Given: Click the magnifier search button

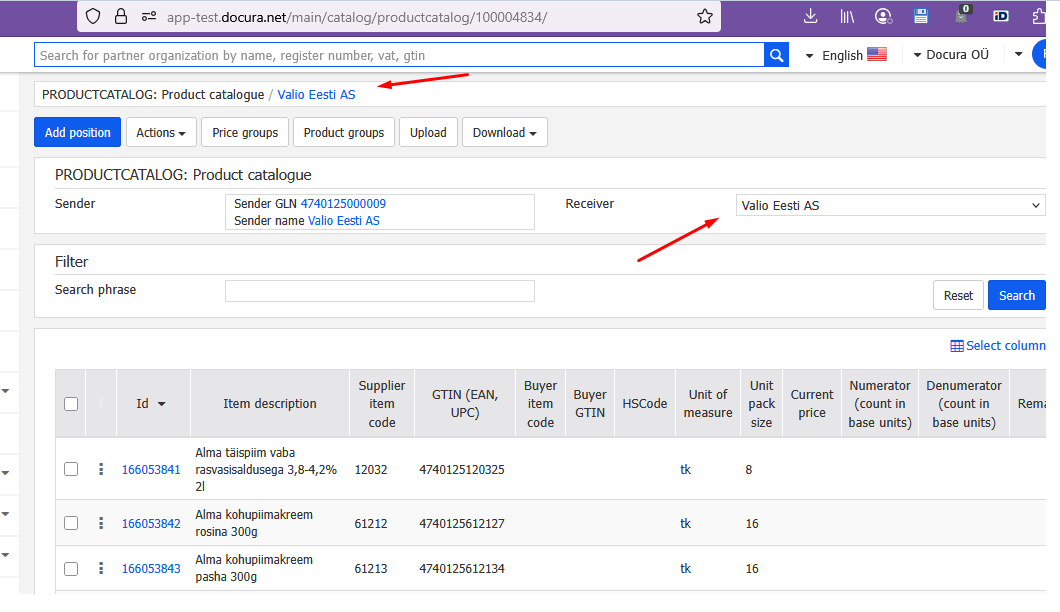Looking at the screenshot, I should pos(777,55).
